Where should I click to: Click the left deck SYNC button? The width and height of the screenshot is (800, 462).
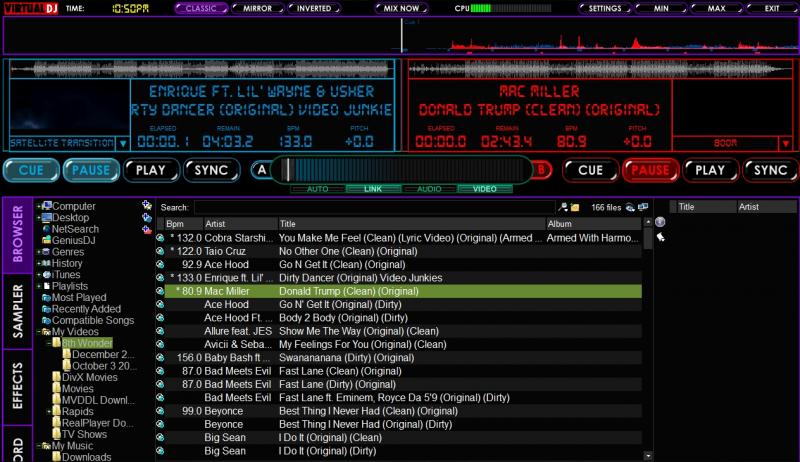pos(211,170)
